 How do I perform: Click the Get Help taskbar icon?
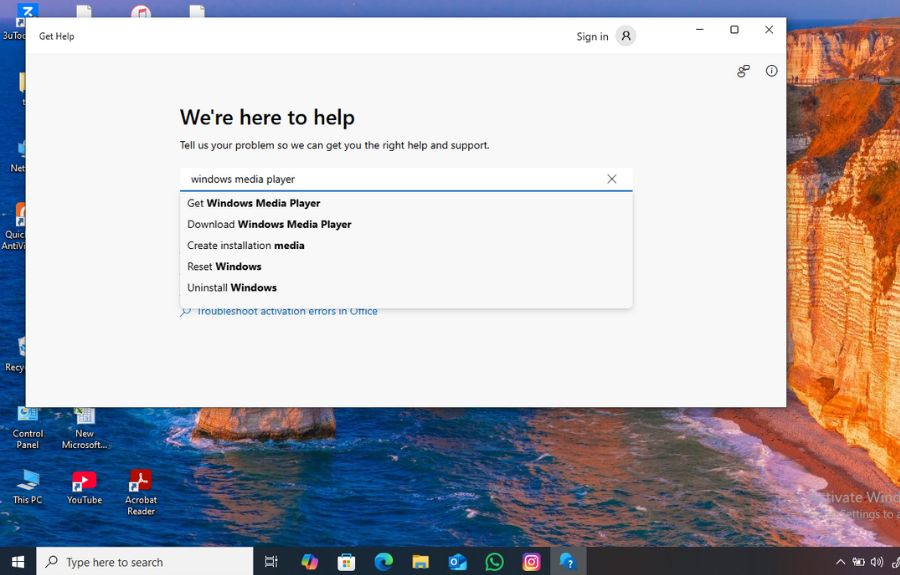[568, 562]
